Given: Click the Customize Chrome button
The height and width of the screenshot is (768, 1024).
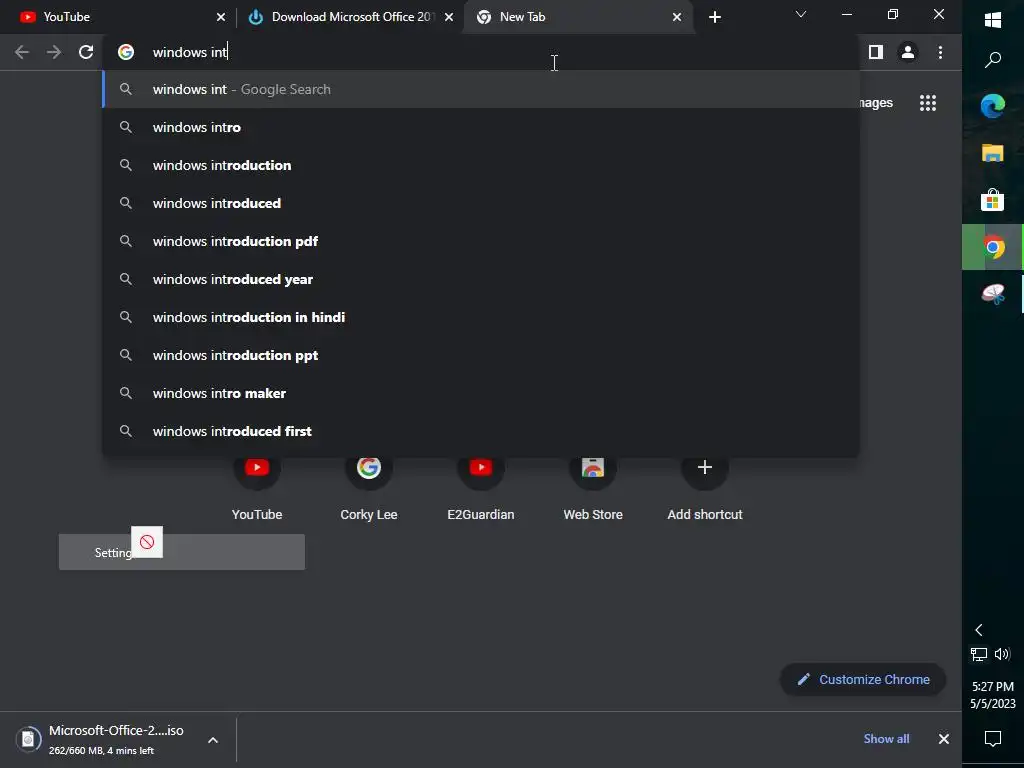Looking at the screenshot, I should [863, 680].
